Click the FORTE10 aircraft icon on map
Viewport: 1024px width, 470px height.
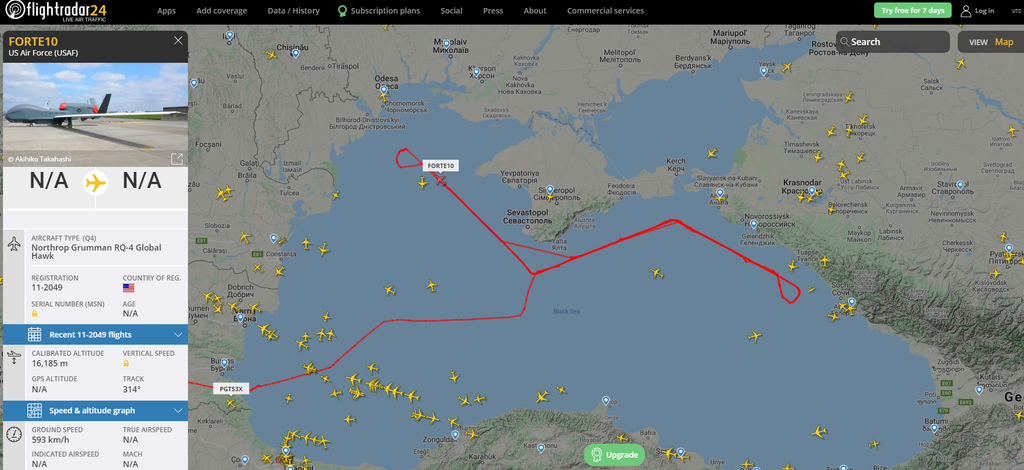coord(441,180)
